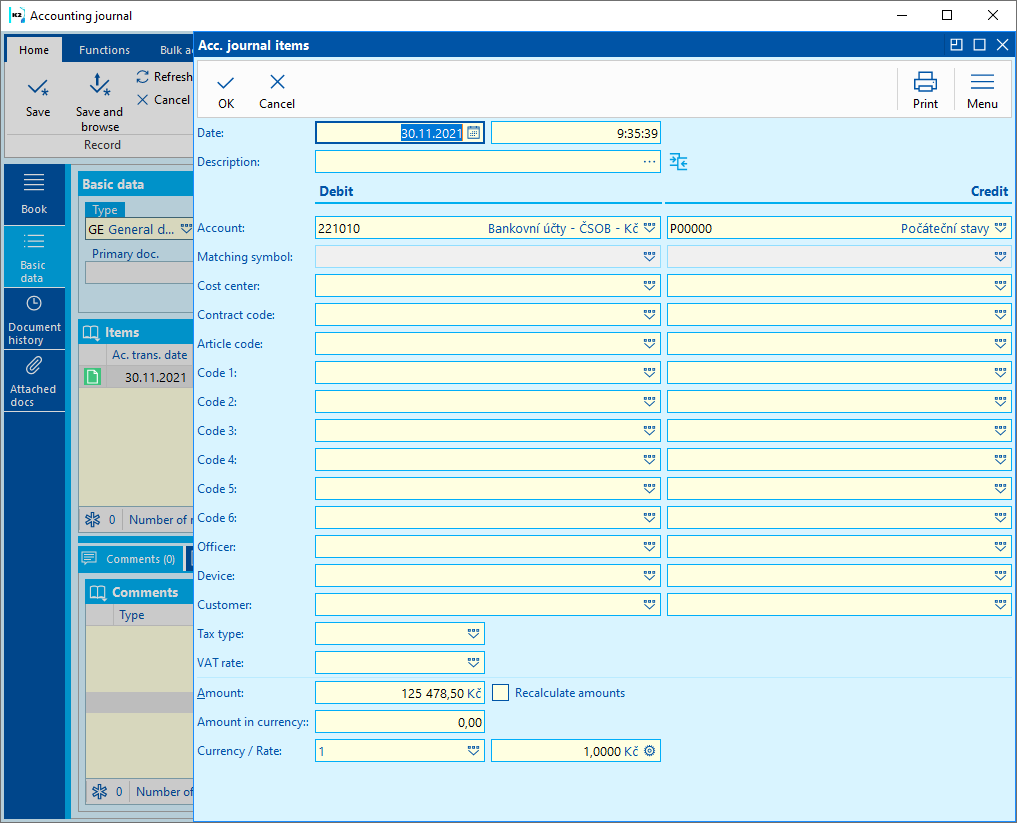Click the swap accounts icon beside Description

[679, 162]
